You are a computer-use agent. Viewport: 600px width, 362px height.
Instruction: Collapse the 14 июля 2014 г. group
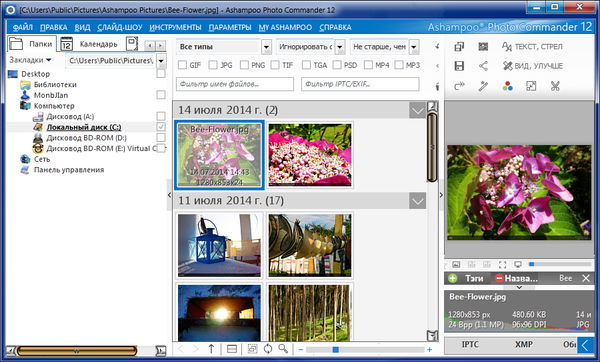pos(417,111)
